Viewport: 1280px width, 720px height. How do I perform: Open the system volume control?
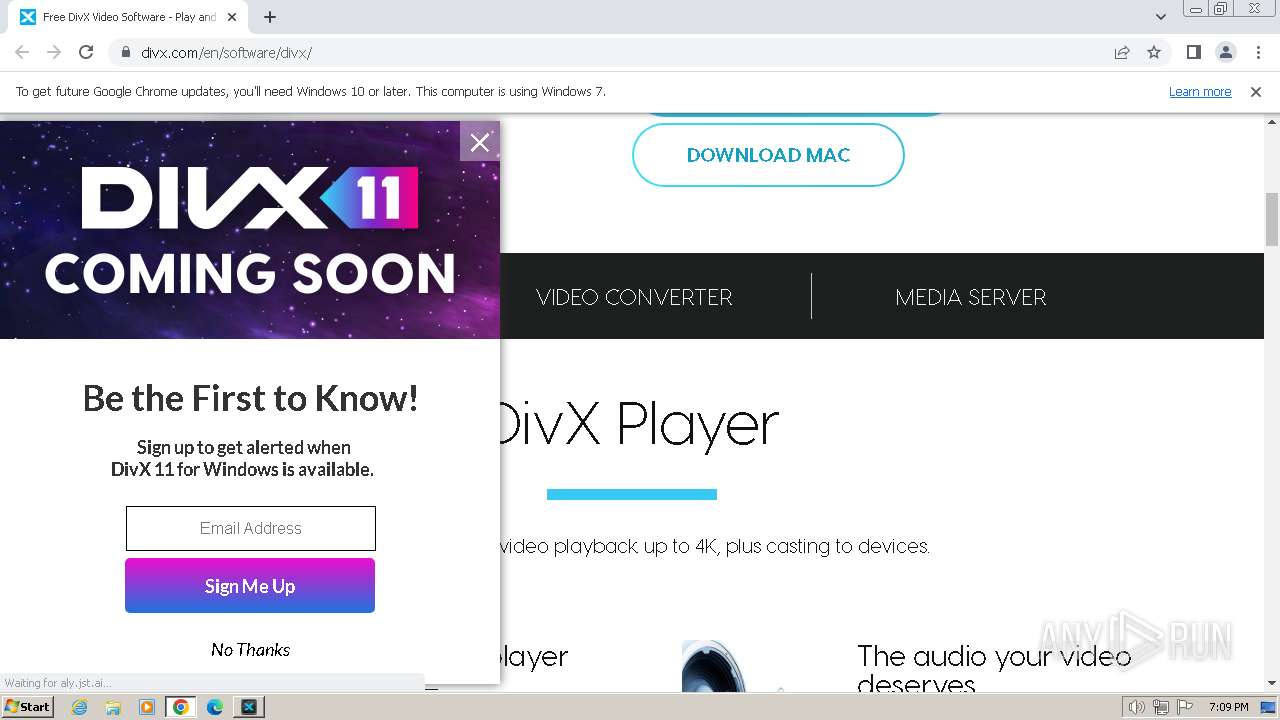1138,707
